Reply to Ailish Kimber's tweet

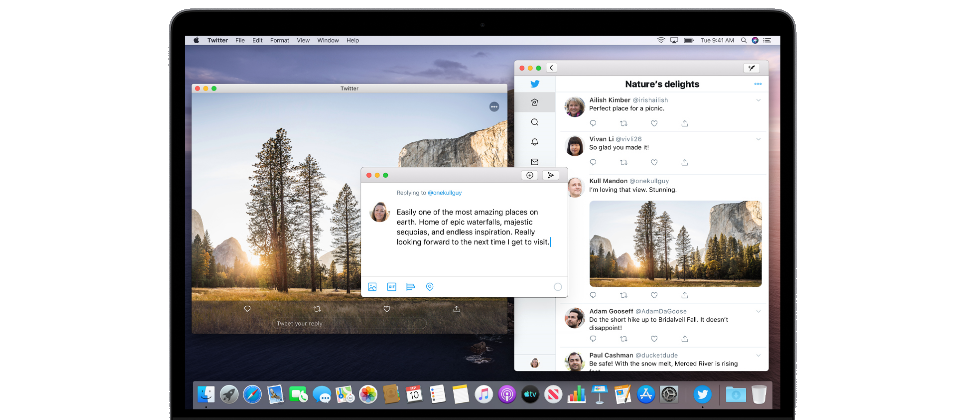[593, 123]
